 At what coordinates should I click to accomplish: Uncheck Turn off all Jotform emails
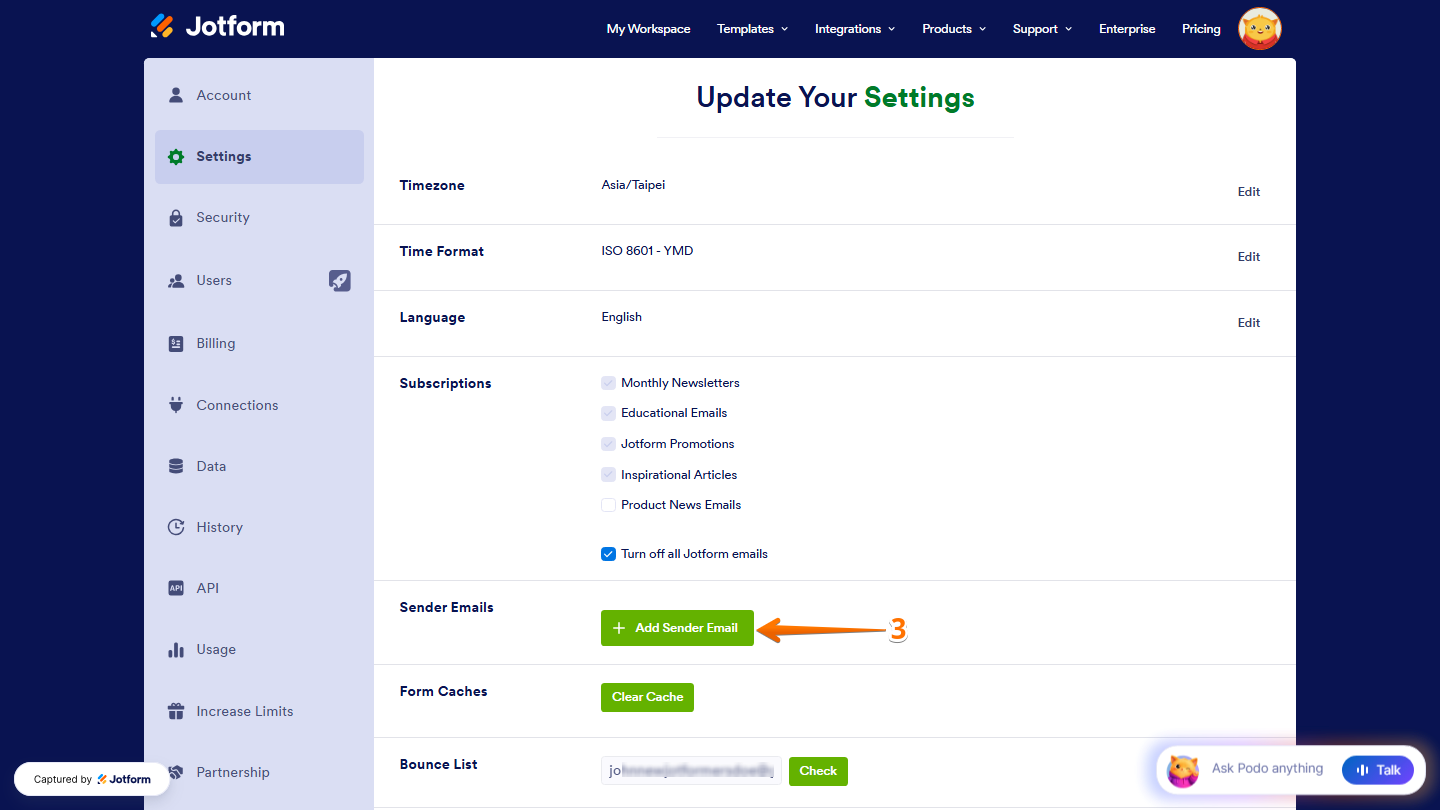point(608,554)
